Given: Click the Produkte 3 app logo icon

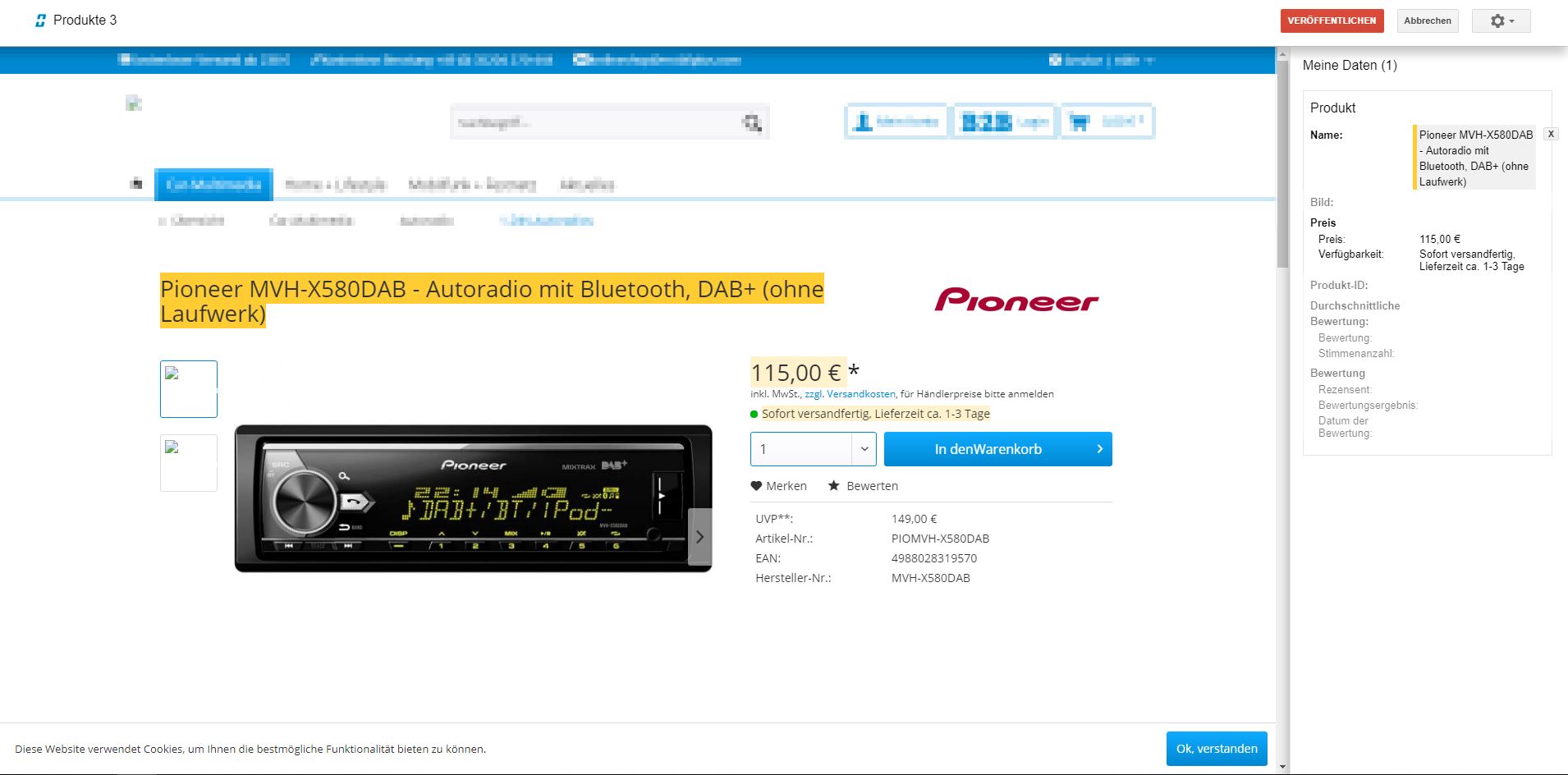Looking at the screenshot, I should tap(40, 21).
